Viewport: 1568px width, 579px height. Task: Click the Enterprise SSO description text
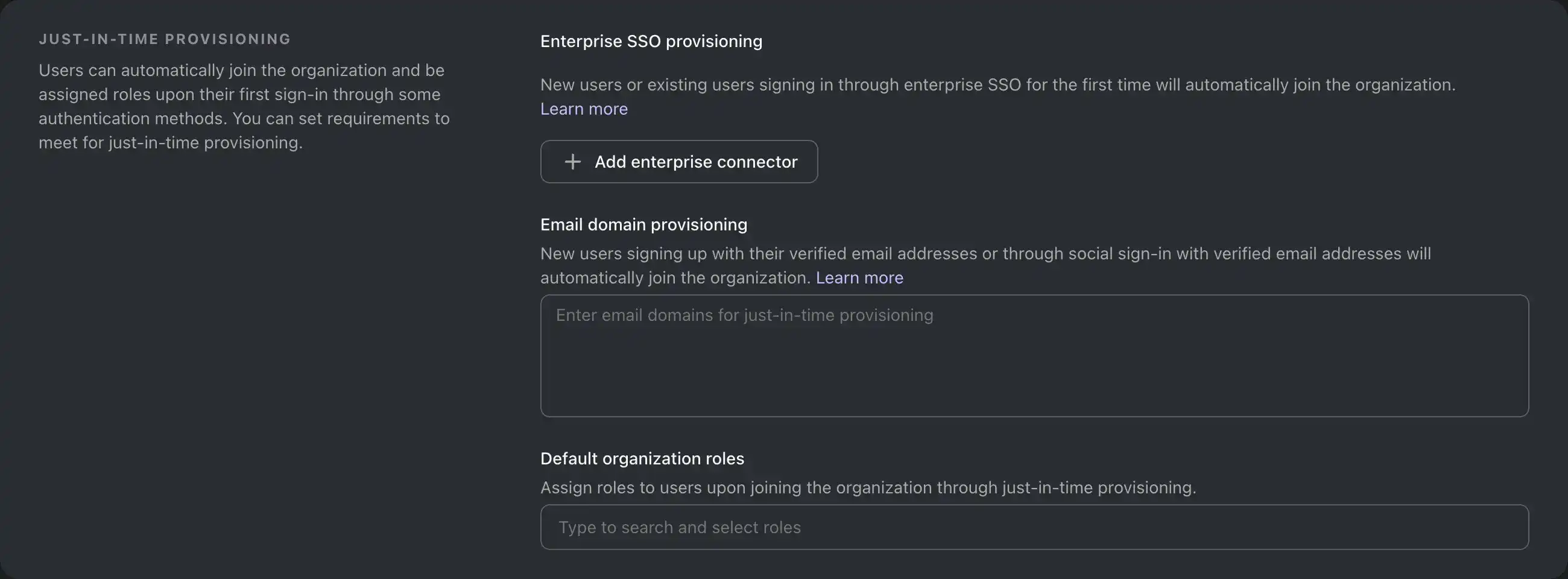(997, 84)
